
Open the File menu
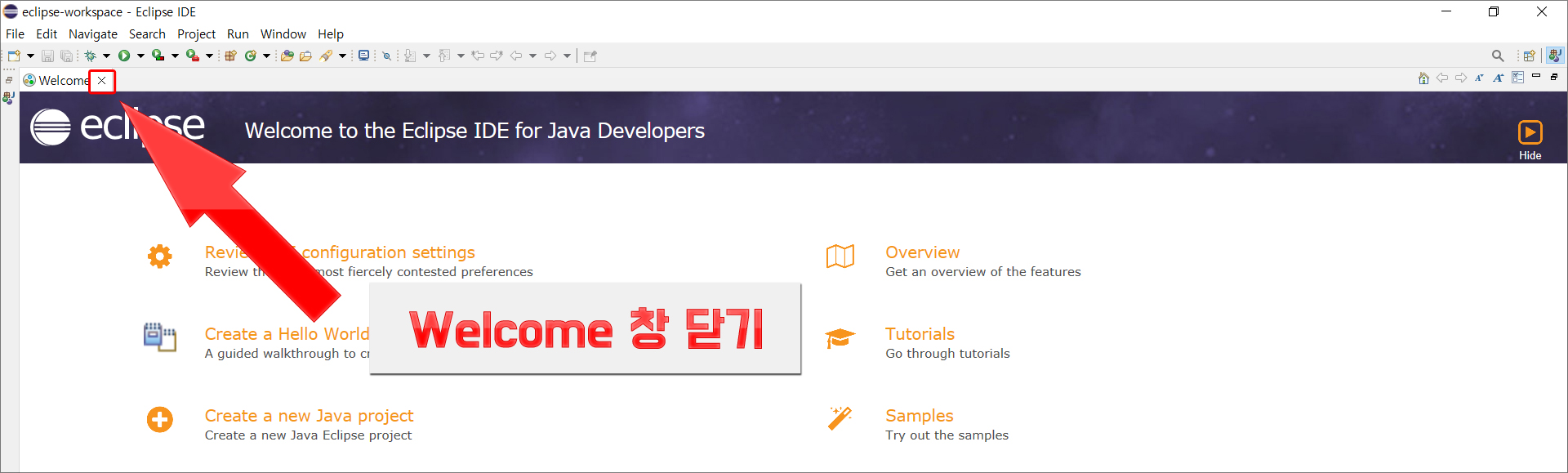point(16,33)
